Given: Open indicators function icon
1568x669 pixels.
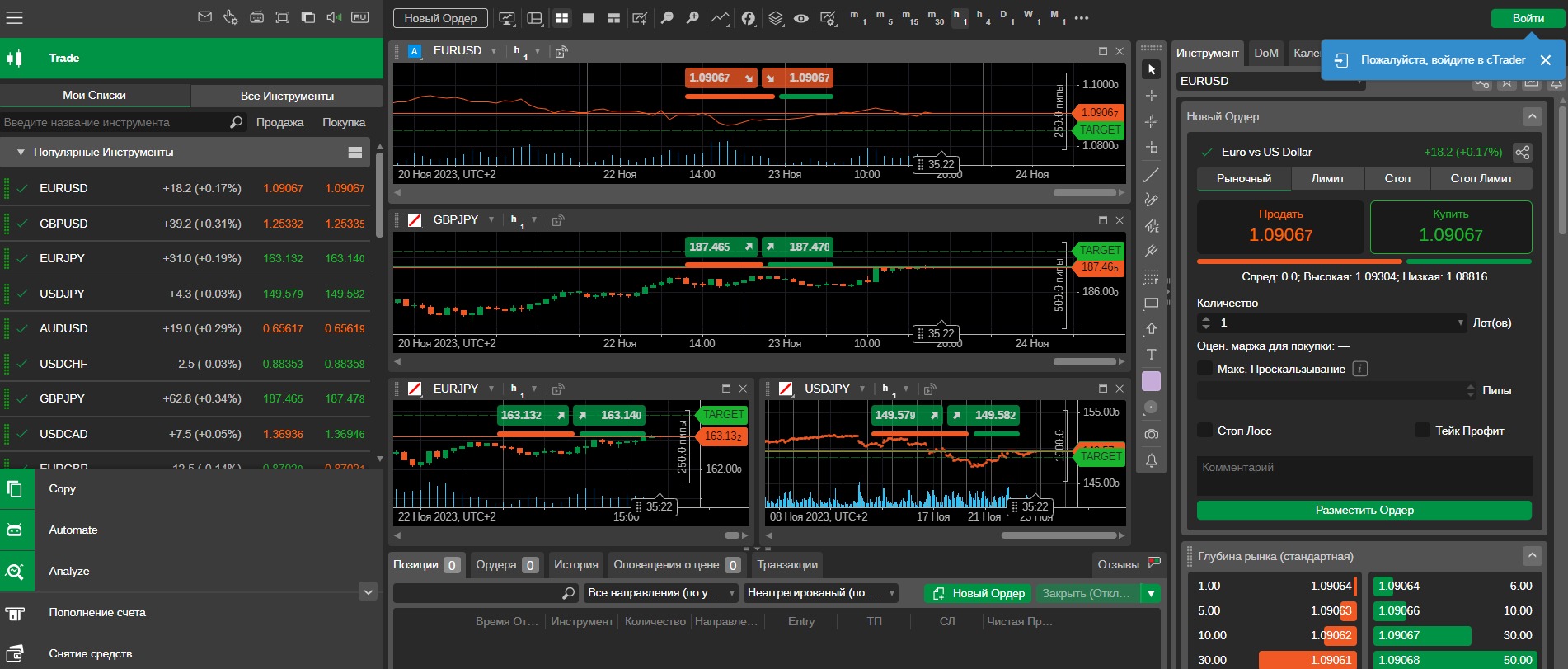Looking at the screenshot, I should pos(749,18).
